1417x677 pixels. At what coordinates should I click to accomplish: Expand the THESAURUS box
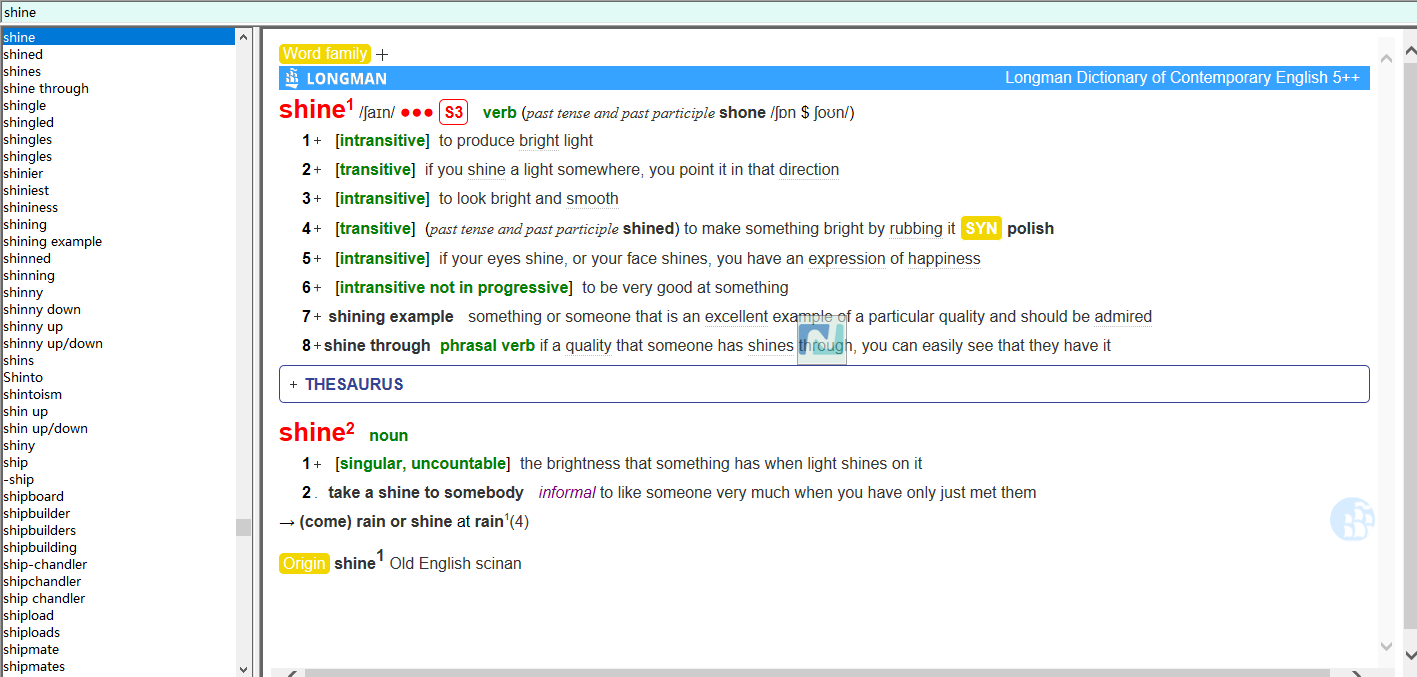tap(294, 385)
